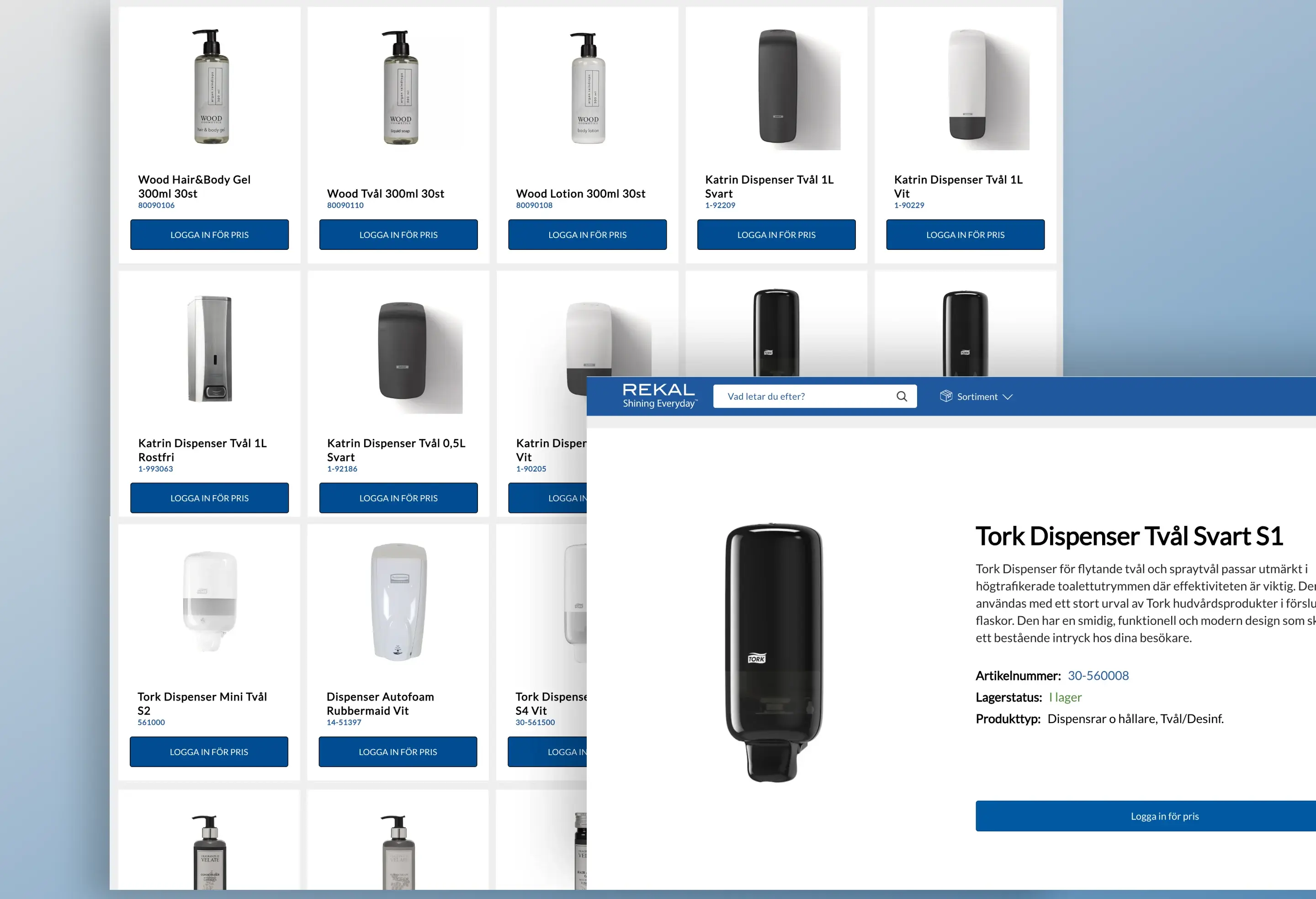
Task: Click the Katrin Dispenser Tvål 1L Rostfri image
Action: click(x=210, y=349)
